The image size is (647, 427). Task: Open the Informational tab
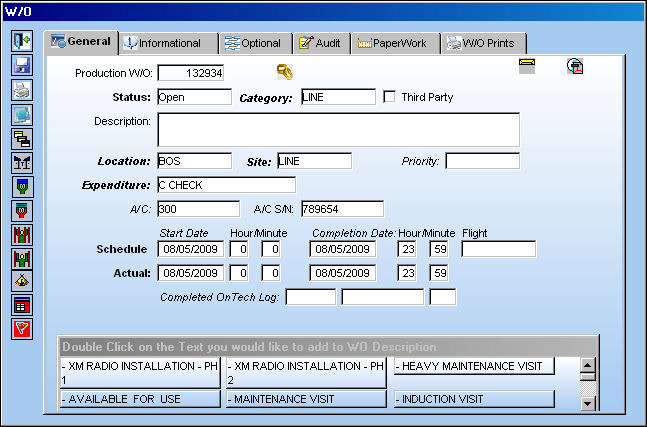169,43
